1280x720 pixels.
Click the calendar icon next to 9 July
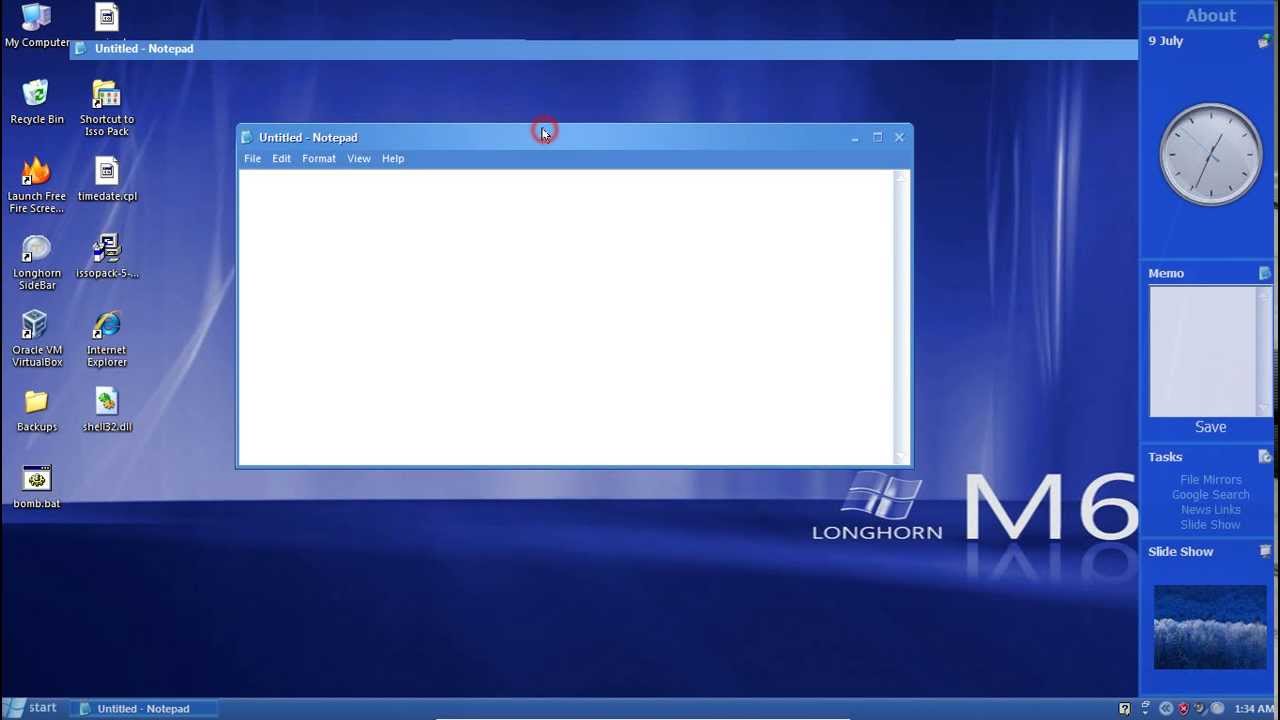tap(1264, 42)
